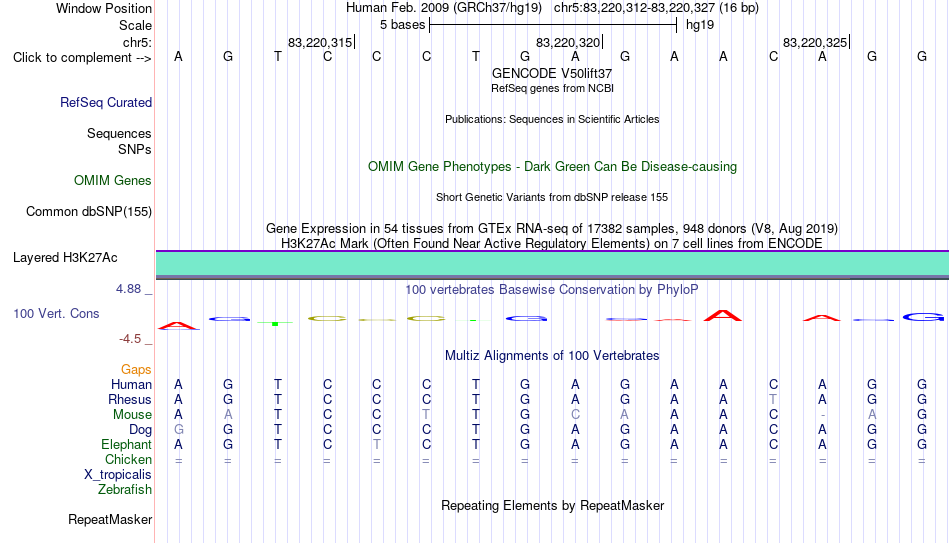Click the 'Click to complement -->' label
This screenshot has width=950, height=543.
pyautogui.click(x=82, y=58)
